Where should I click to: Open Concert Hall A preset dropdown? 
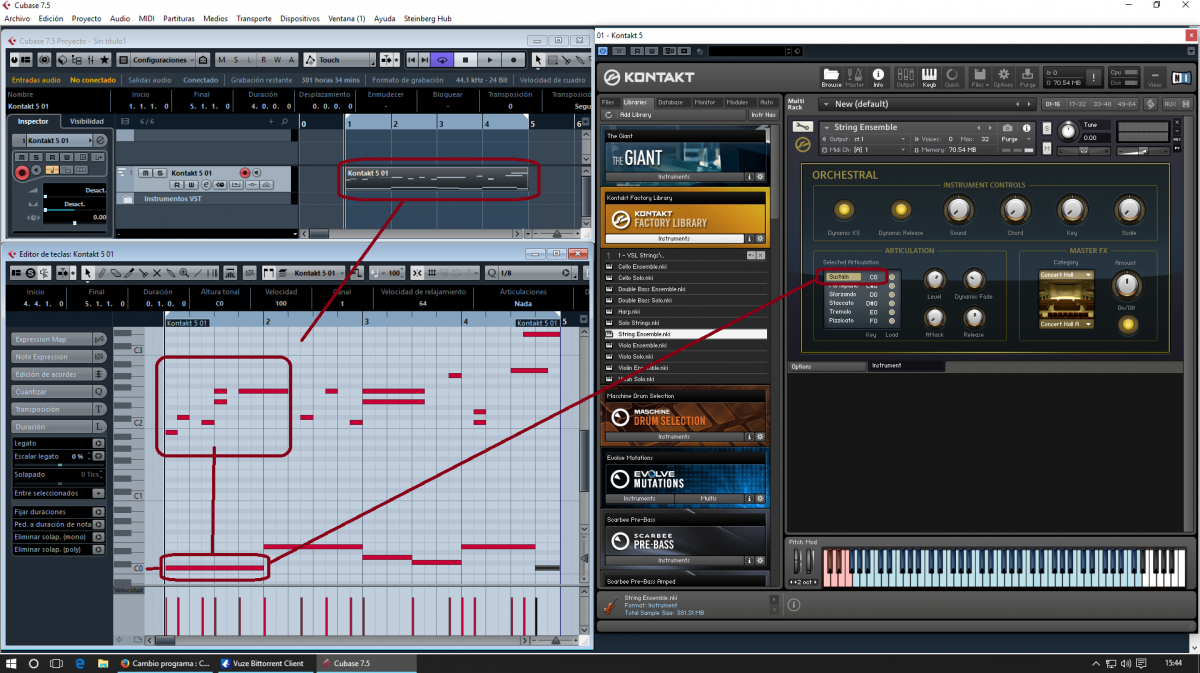point(1065,324)
